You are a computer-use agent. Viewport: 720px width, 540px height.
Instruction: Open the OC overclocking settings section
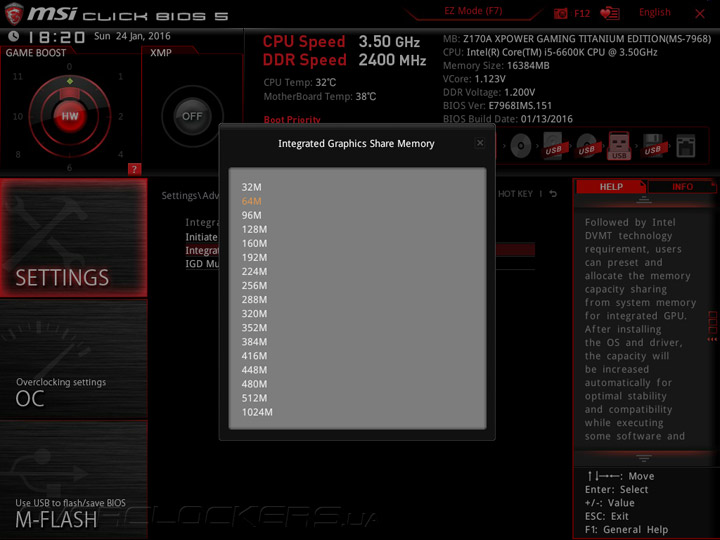tap(73, 359)
